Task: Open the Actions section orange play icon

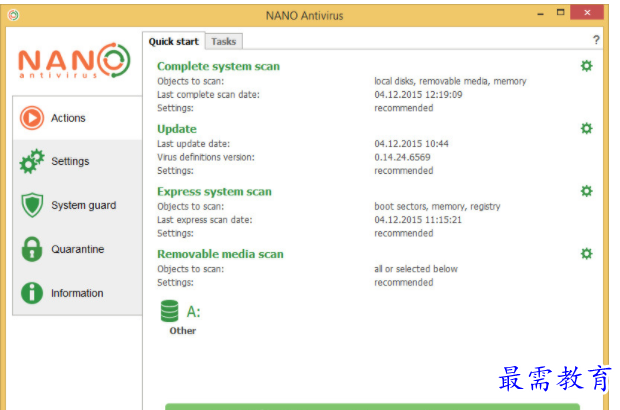Action: pos(32,118)
